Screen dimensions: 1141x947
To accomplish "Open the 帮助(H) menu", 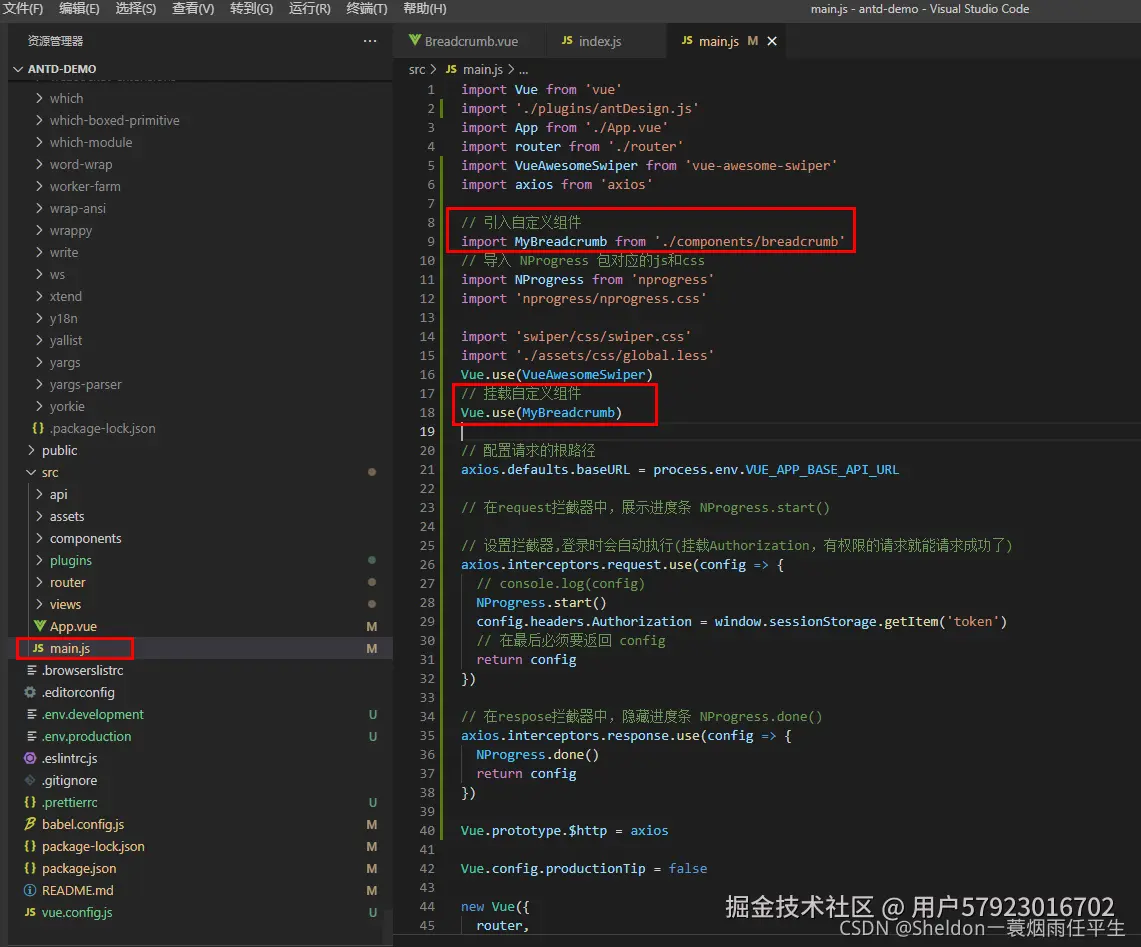I will click(425, 9).
